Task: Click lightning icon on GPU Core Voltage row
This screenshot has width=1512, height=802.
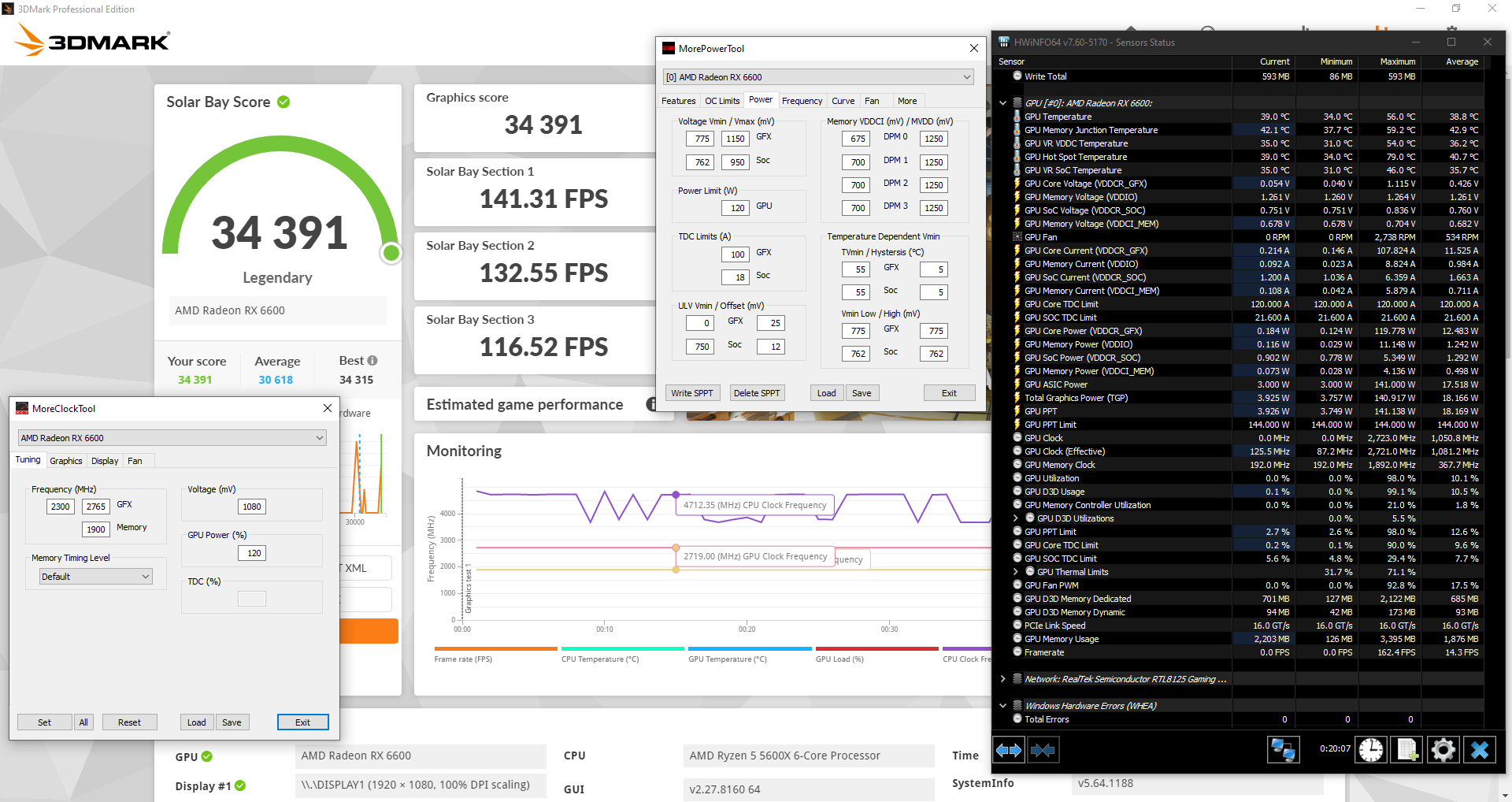Action: (1017, 184)
